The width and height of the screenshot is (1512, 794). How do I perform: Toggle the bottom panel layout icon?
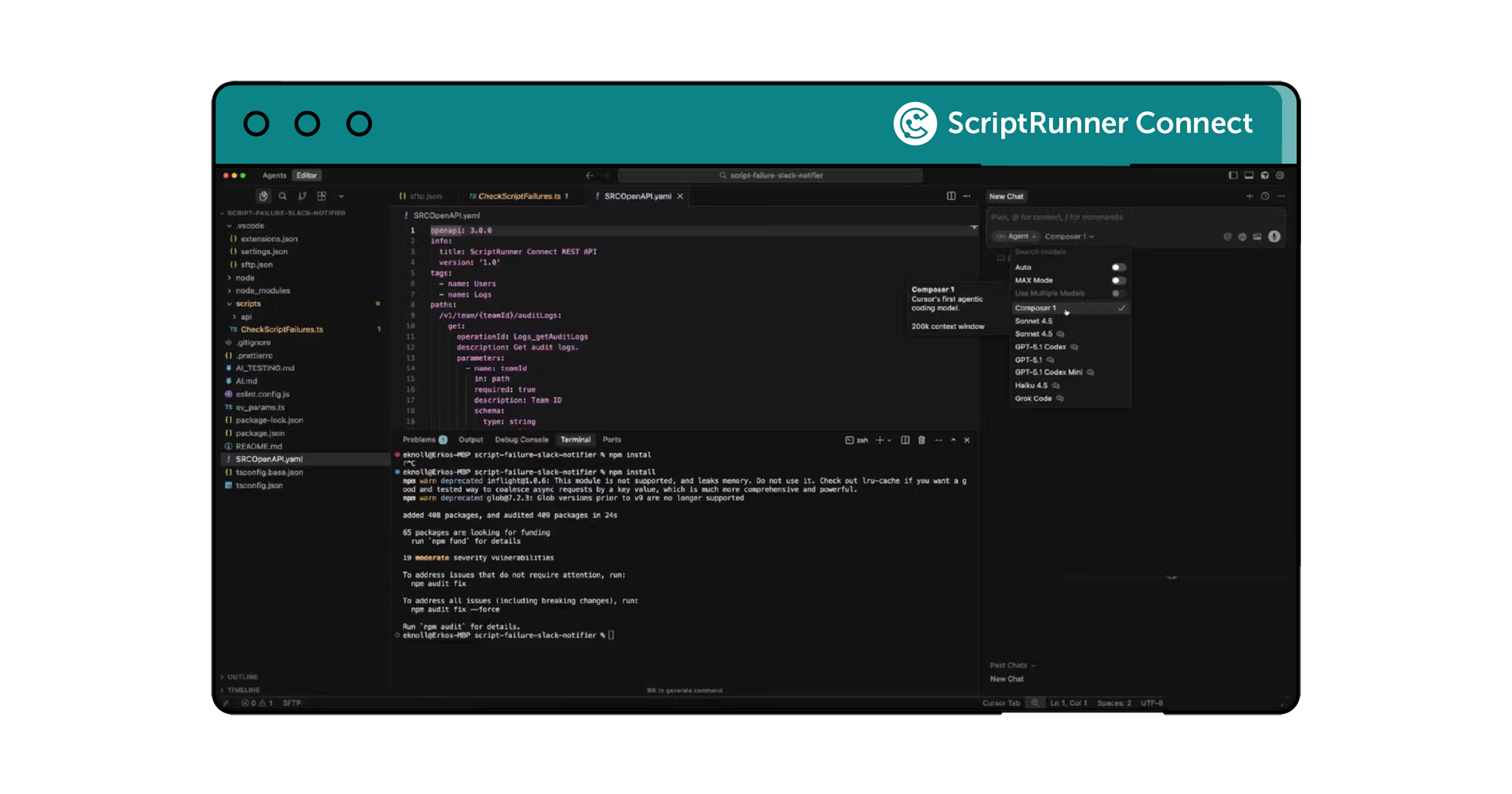[1249, 175]
